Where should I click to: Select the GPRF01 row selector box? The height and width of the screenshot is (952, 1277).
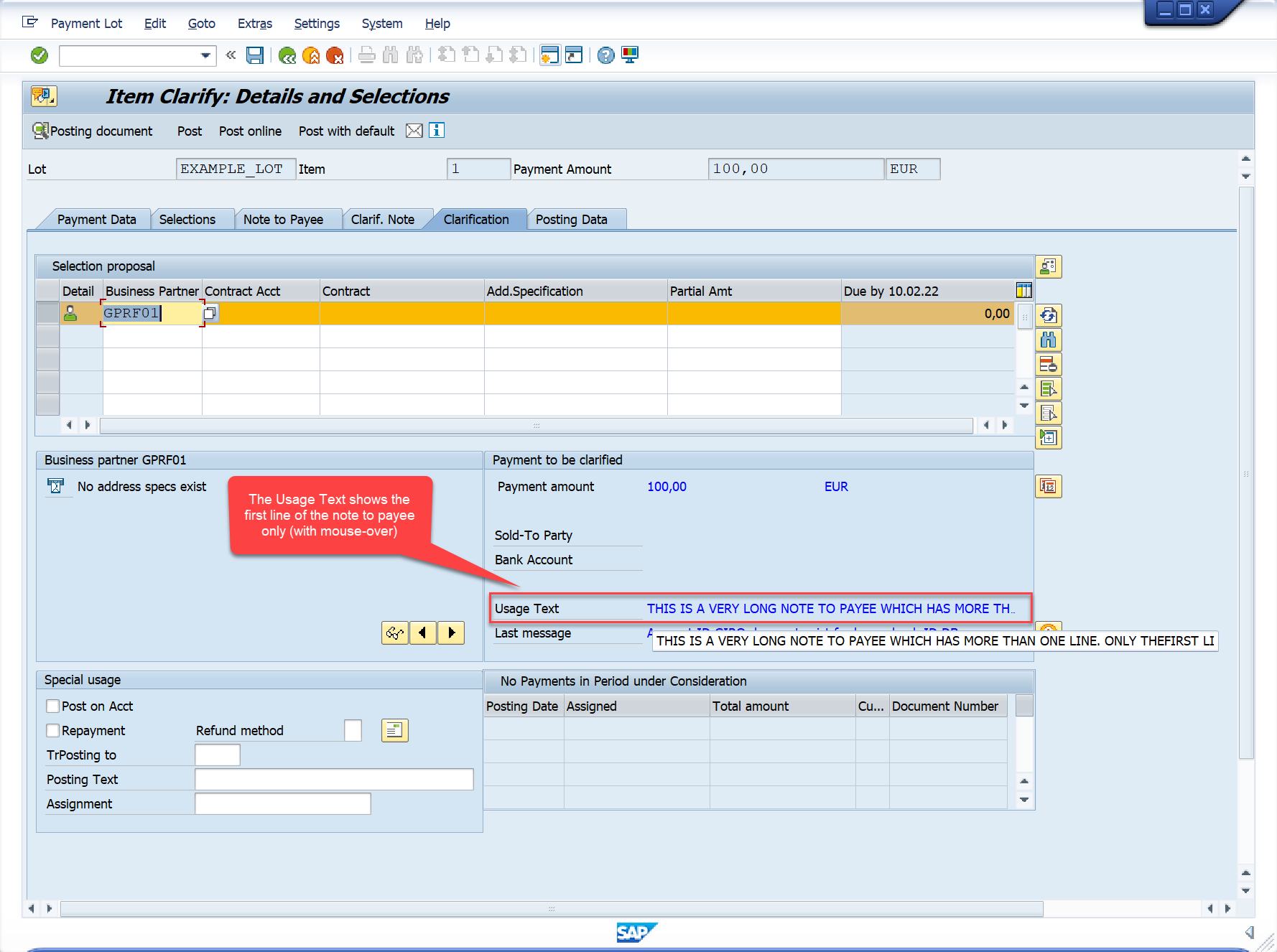coord(48,314)
